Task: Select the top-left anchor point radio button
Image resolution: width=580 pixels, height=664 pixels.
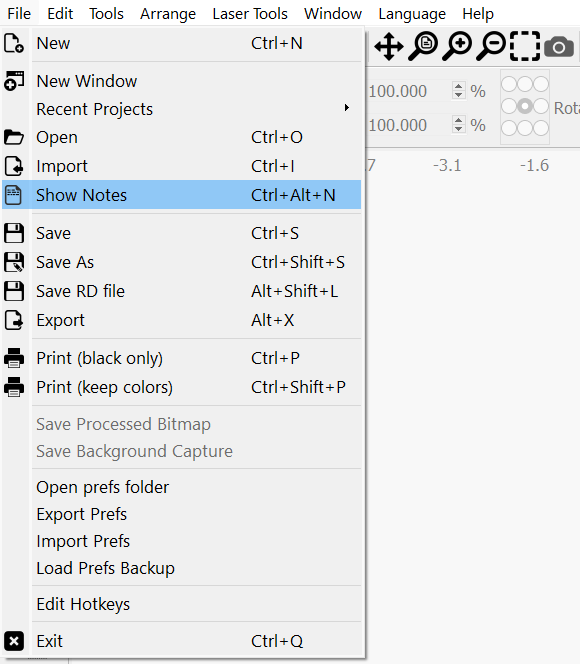Action: [x=509, y=84]
